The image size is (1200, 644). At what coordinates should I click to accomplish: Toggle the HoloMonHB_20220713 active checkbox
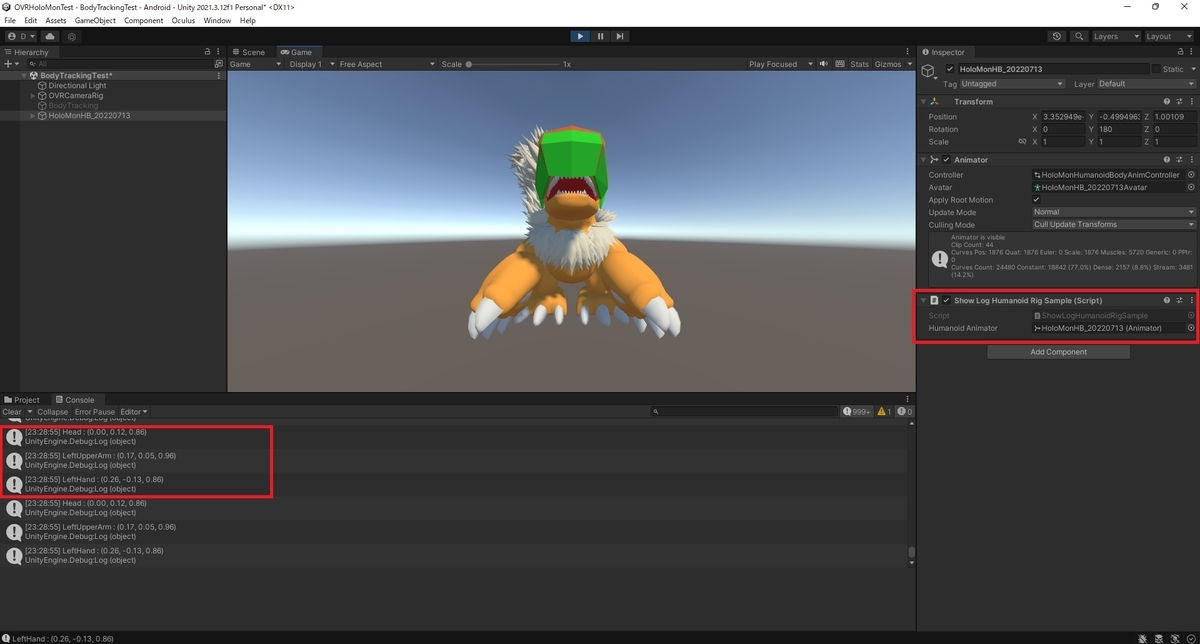pos(950,69)
